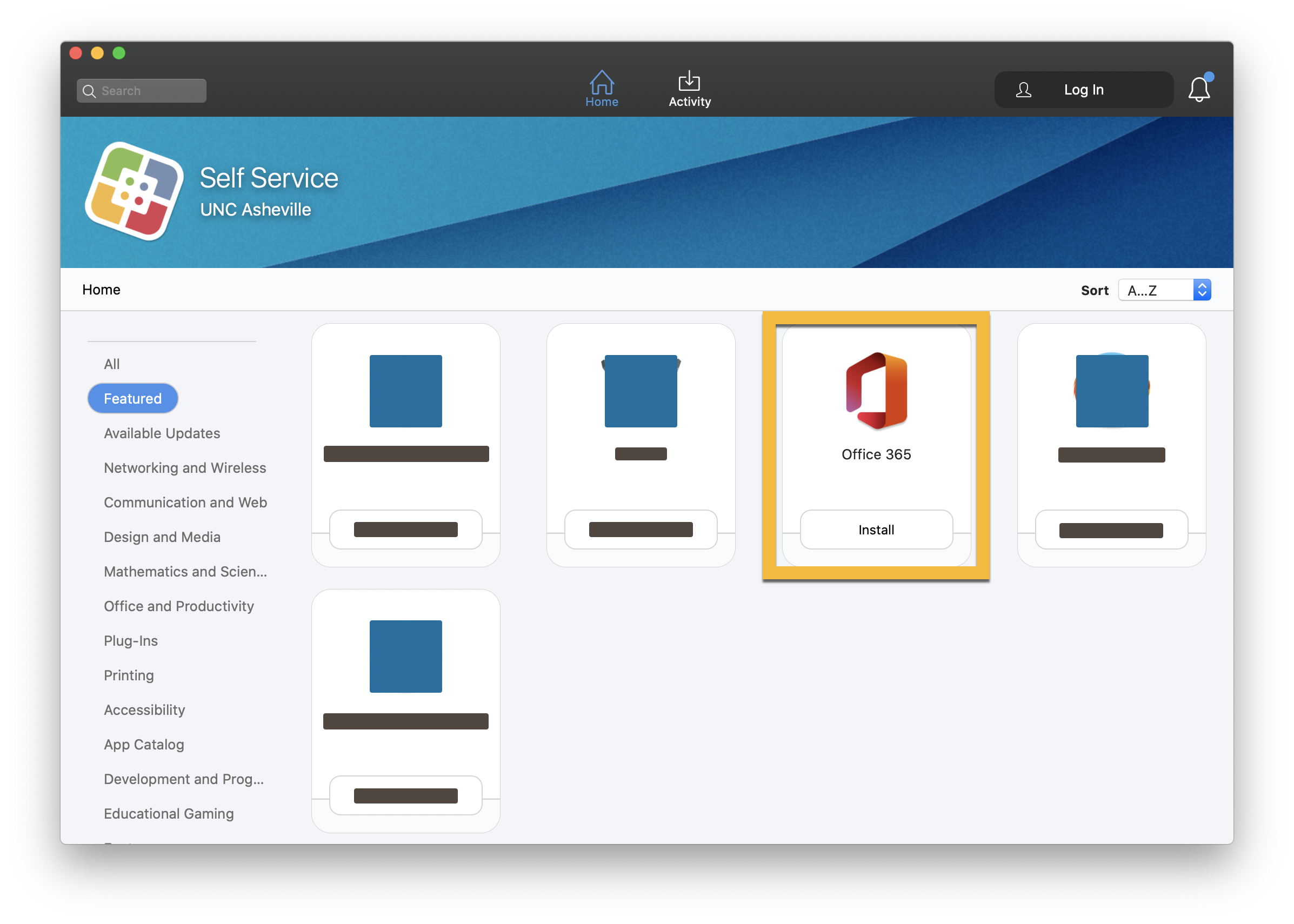The height and width of the screenshot is (924, 1294).
Task: Click the Self Service logo icon
Action: pos(134,192)
